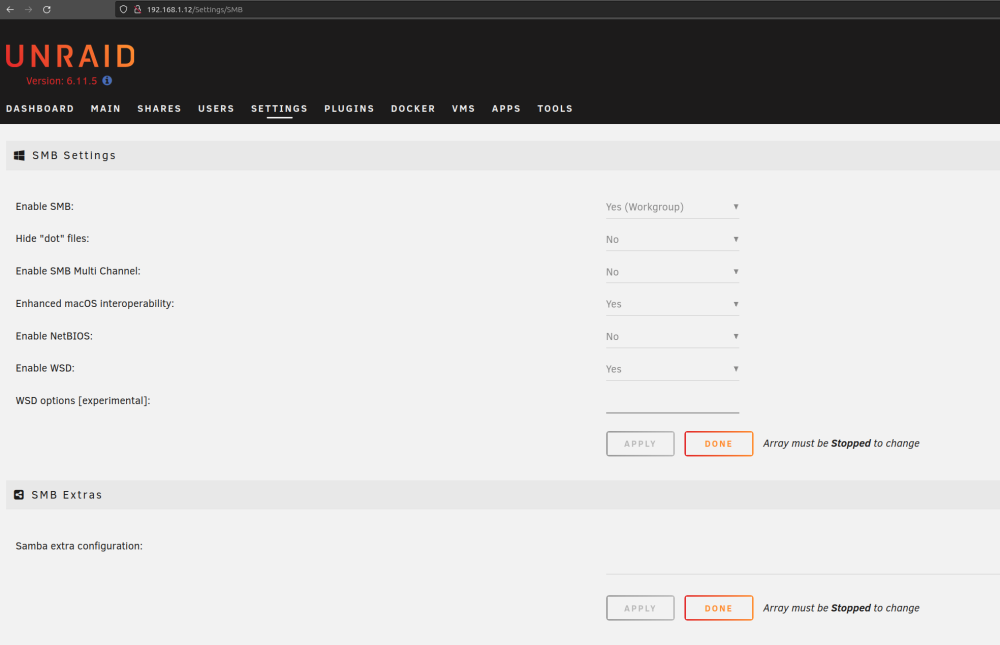The height and width of the screenshot is (645, 1000).
Task: Click the insecure padlock icon in address bar
Action: (x=137, y=10)
